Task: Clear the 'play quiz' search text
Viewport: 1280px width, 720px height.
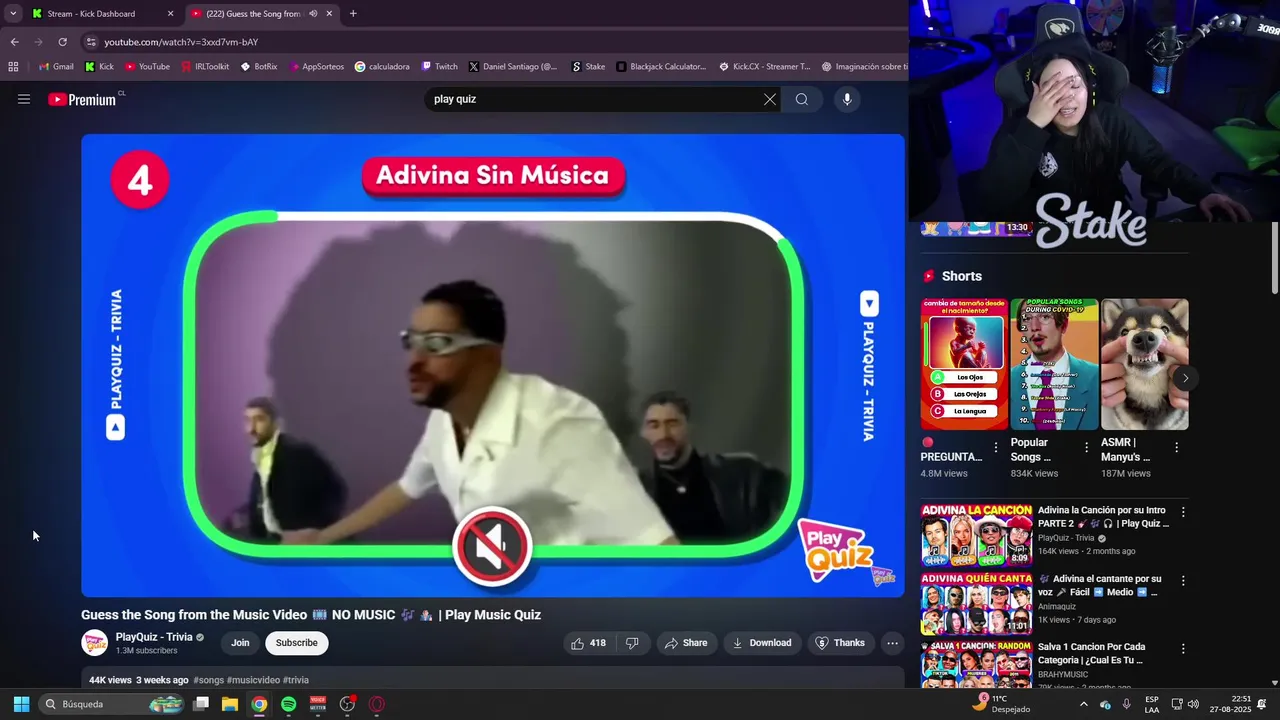Action: click(770, 99)
